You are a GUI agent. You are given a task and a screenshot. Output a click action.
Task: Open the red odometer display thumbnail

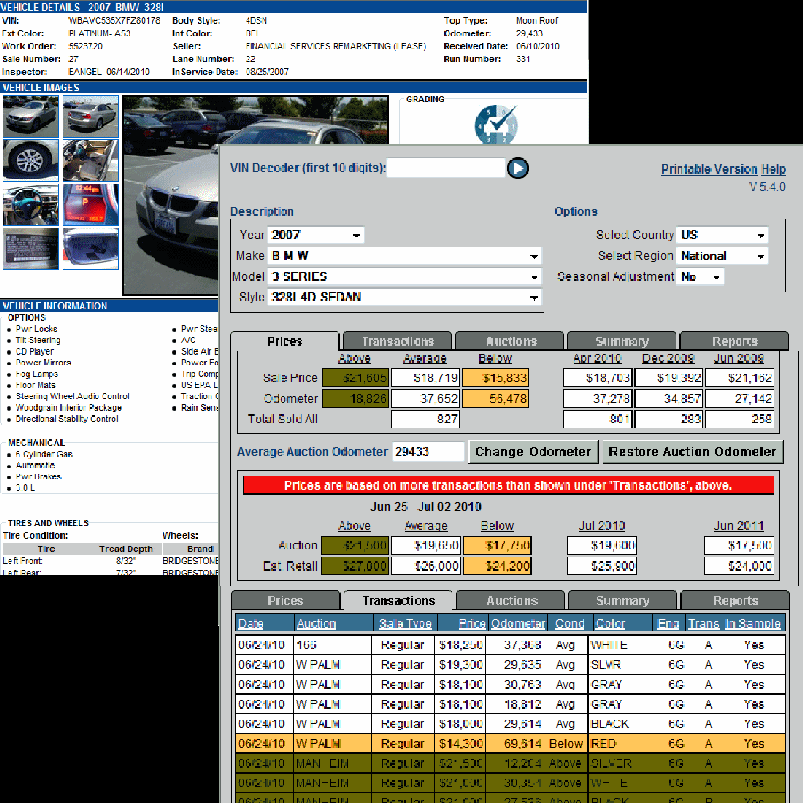(91, 205)
